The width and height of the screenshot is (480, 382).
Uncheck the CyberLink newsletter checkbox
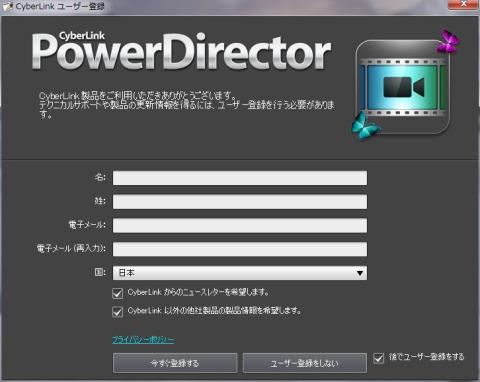point(117,293)
